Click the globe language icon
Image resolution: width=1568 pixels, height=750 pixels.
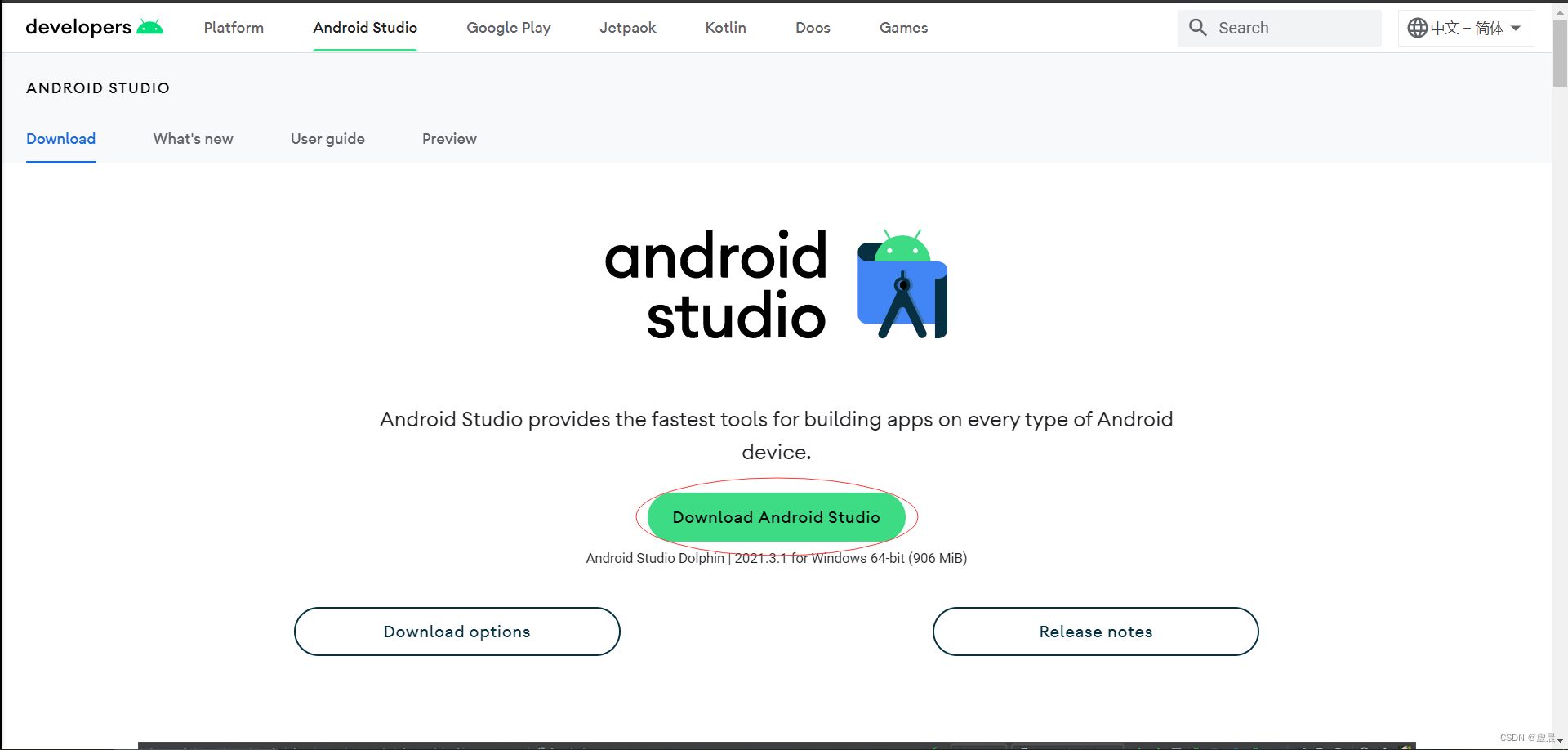1417,27
